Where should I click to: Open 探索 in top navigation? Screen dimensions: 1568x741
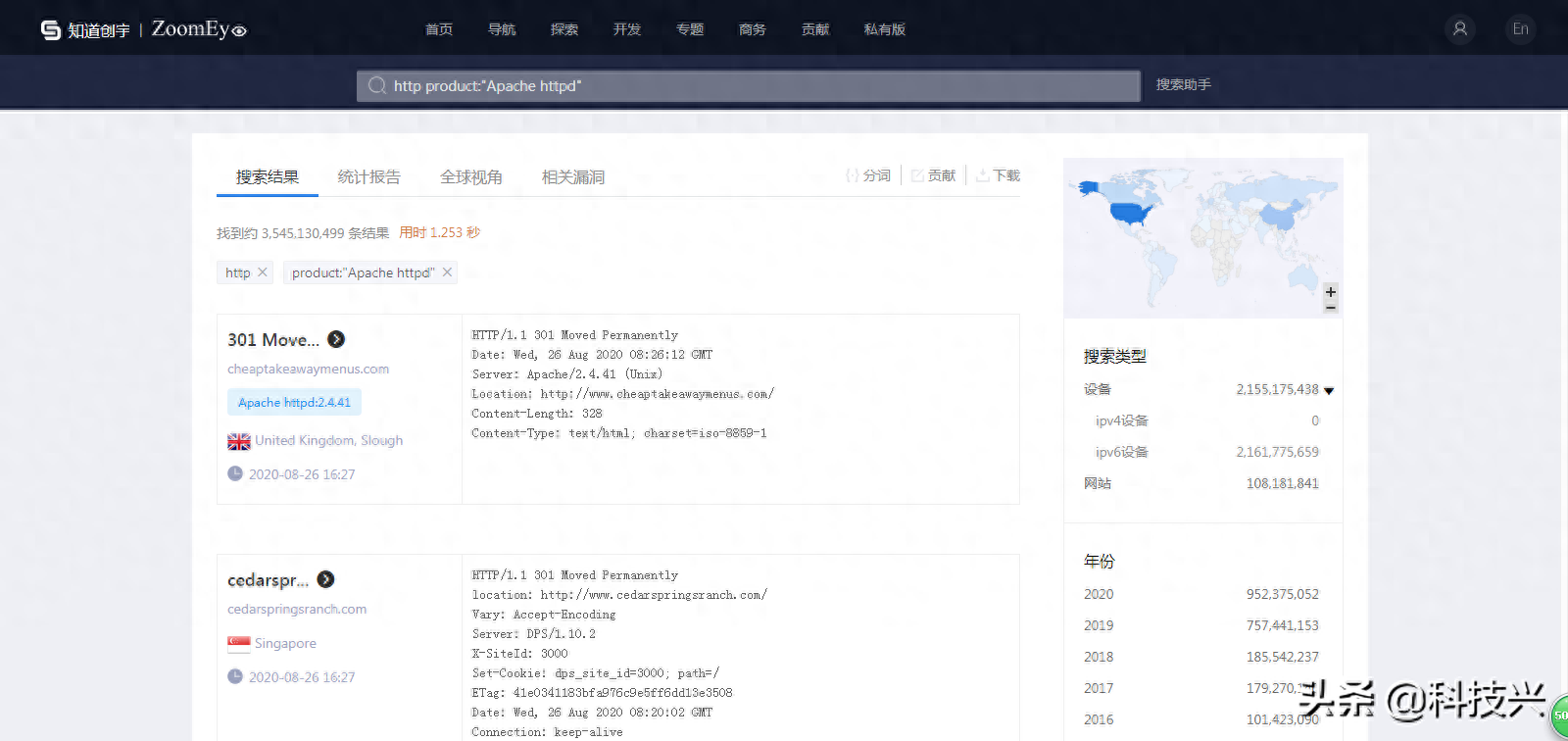tap(564, 29)
